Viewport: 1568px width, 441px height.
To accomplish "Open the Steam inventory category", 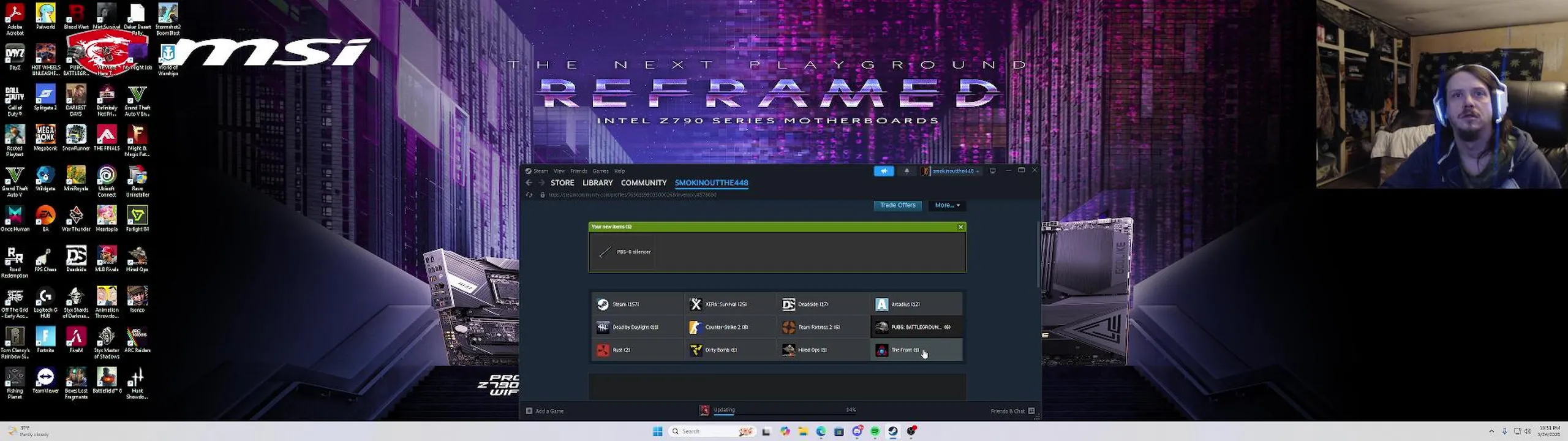I will [x=638, y=304].
